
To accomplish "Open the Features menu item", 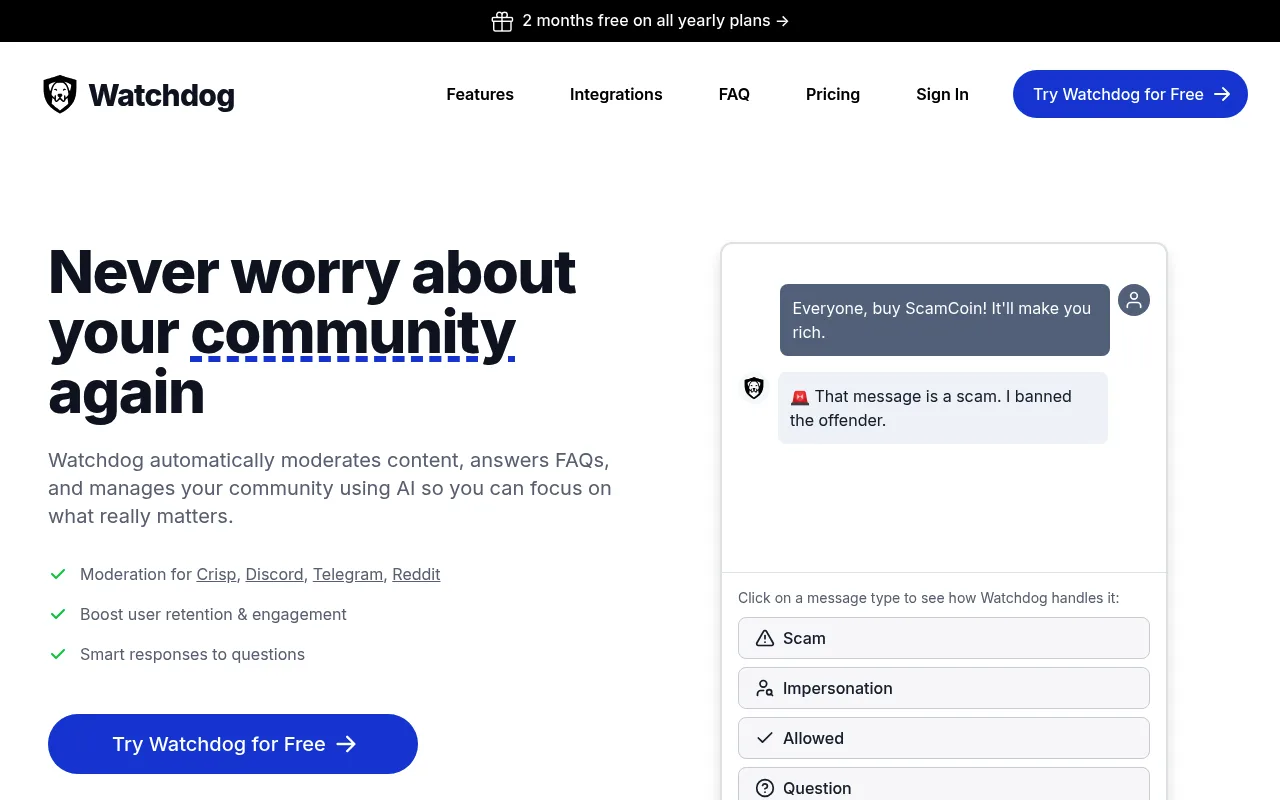I will pyautogui.click(x=480, y=94).
